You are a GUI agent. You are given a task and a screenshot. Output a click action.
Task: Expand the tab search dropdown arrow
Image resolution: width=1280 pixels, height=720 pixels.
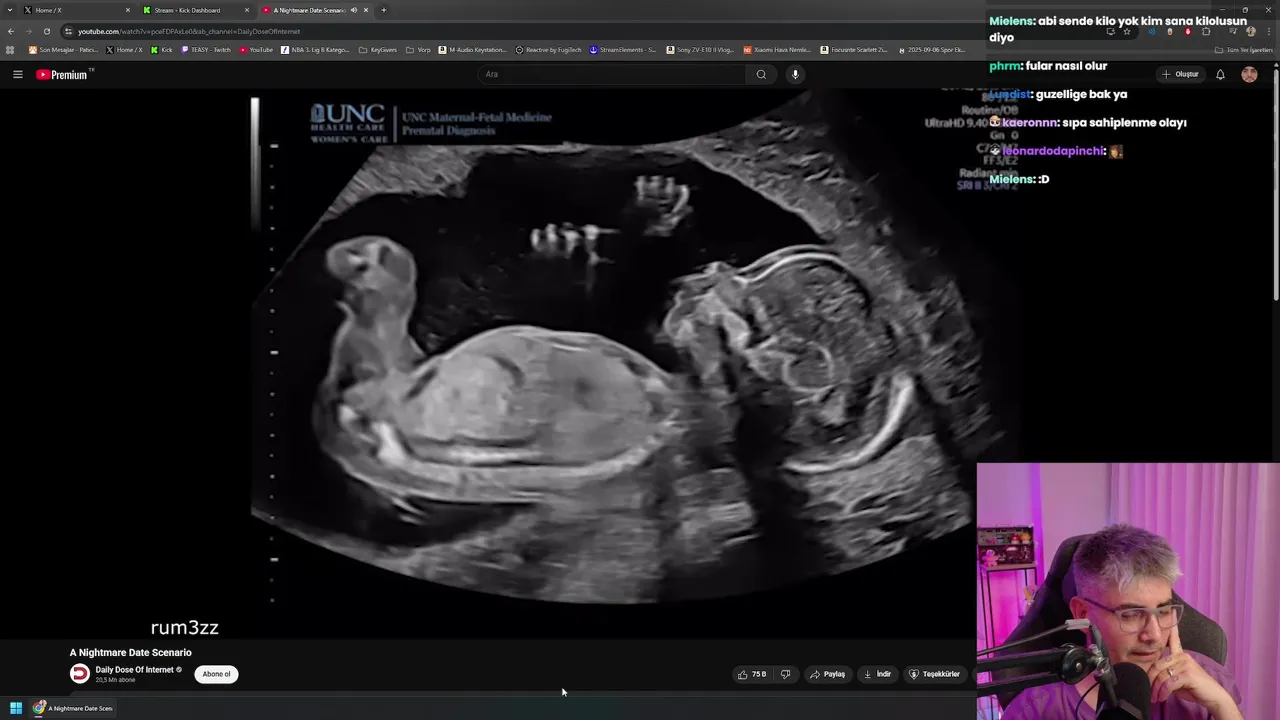click(10, 10)
